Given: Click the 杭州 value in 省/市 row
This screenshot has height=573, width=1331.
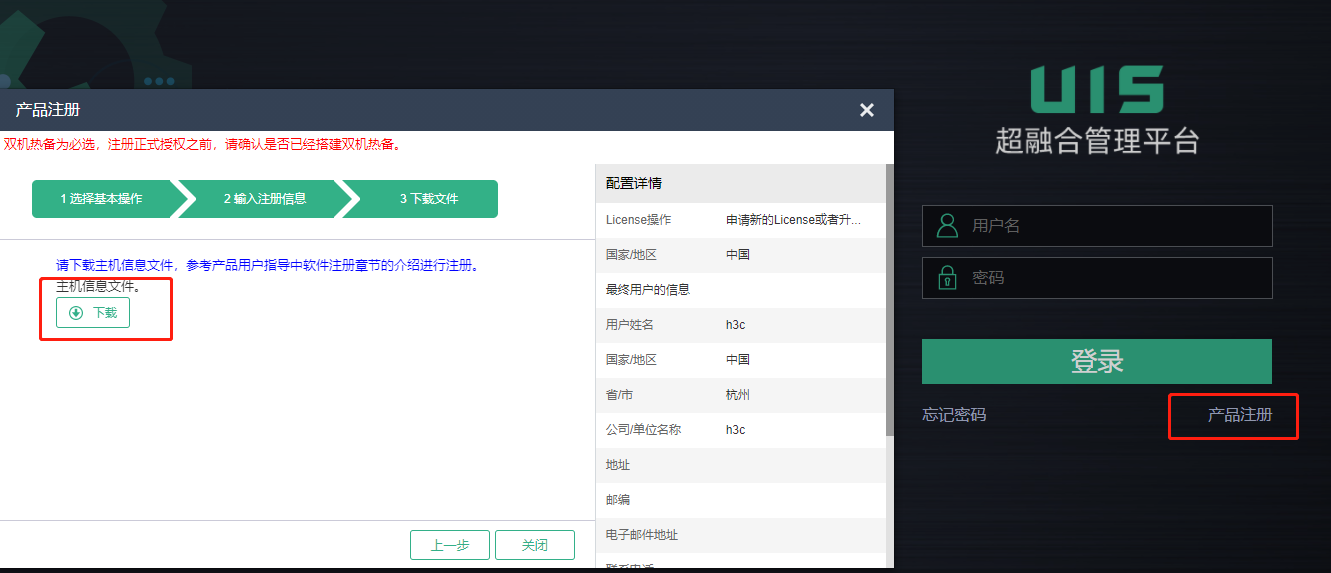Looking at the screenshot, I should tap(738, 395).
